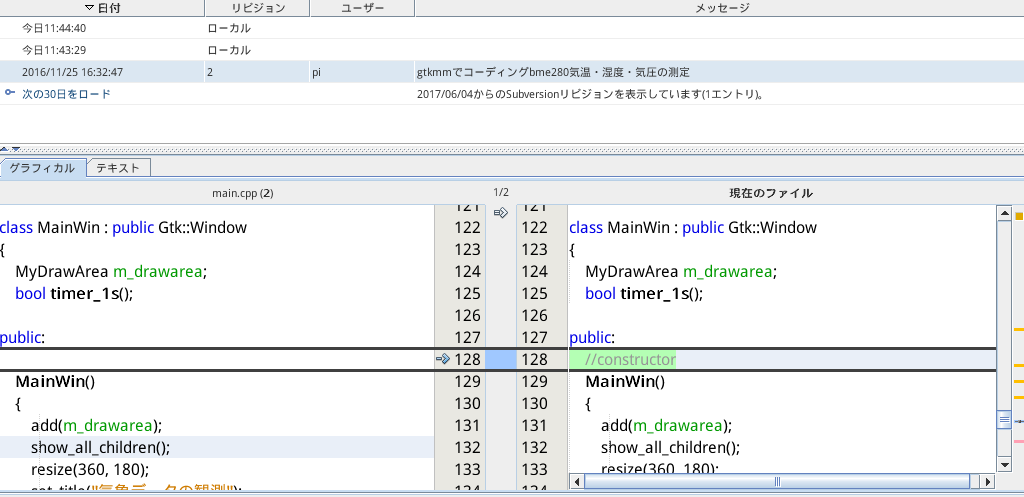
Task: Select the グラフィカル tab
Action: [43, 168]
